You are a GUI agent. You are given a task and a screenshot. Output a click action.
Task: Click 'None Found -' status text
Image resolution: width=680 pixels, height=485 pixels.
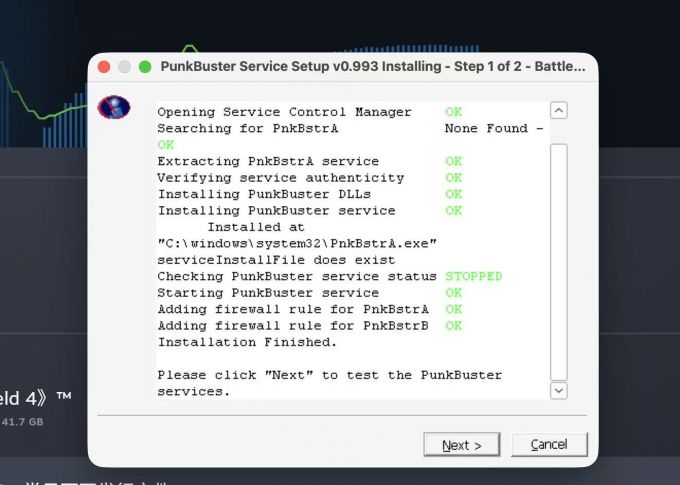[x=494, y=128]
